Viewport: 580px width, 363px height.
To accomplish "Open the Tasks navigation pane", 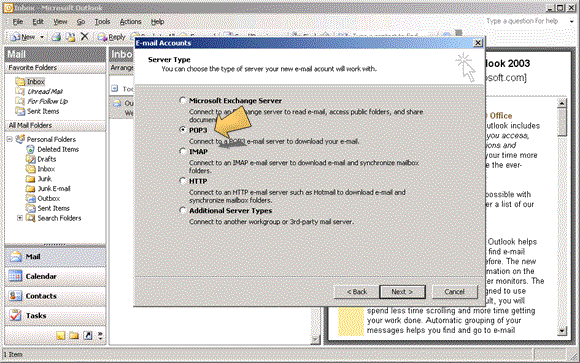I will [x=55, y=315].
